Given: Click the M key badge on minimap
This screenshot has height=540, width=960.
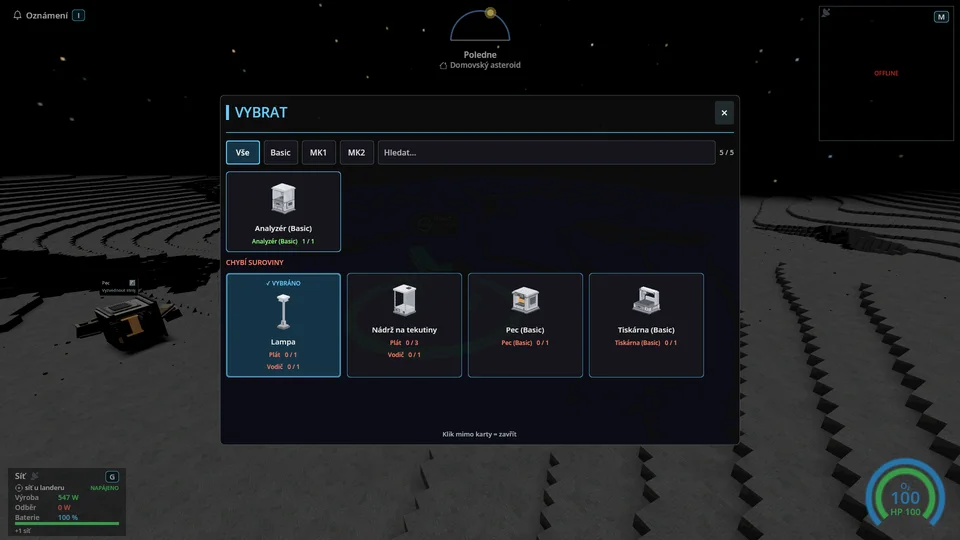Looking at the screenshot, I should tap(941, 17).
